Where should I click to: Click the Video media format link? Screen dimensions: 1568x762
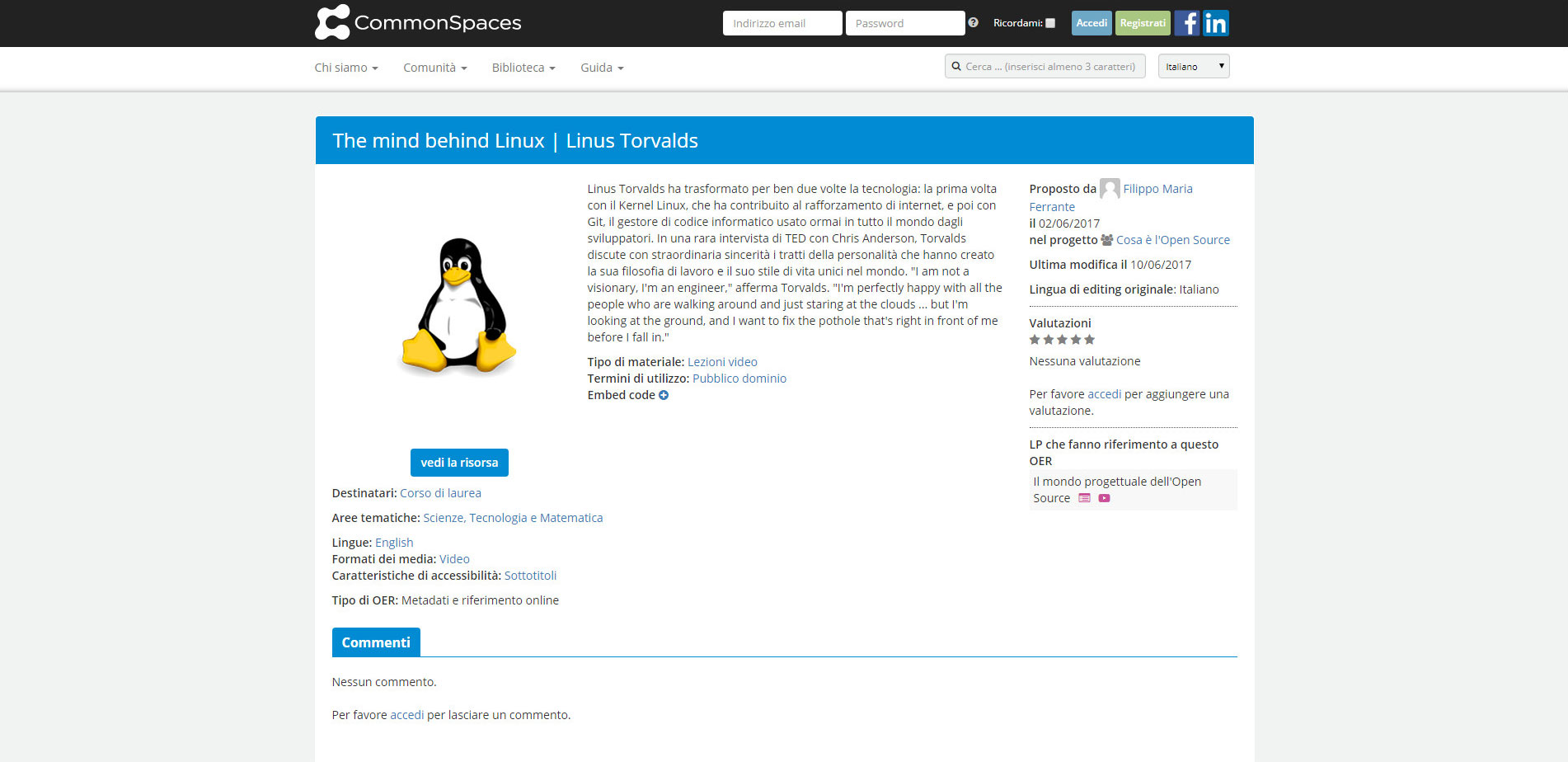[x=454, y=559]
